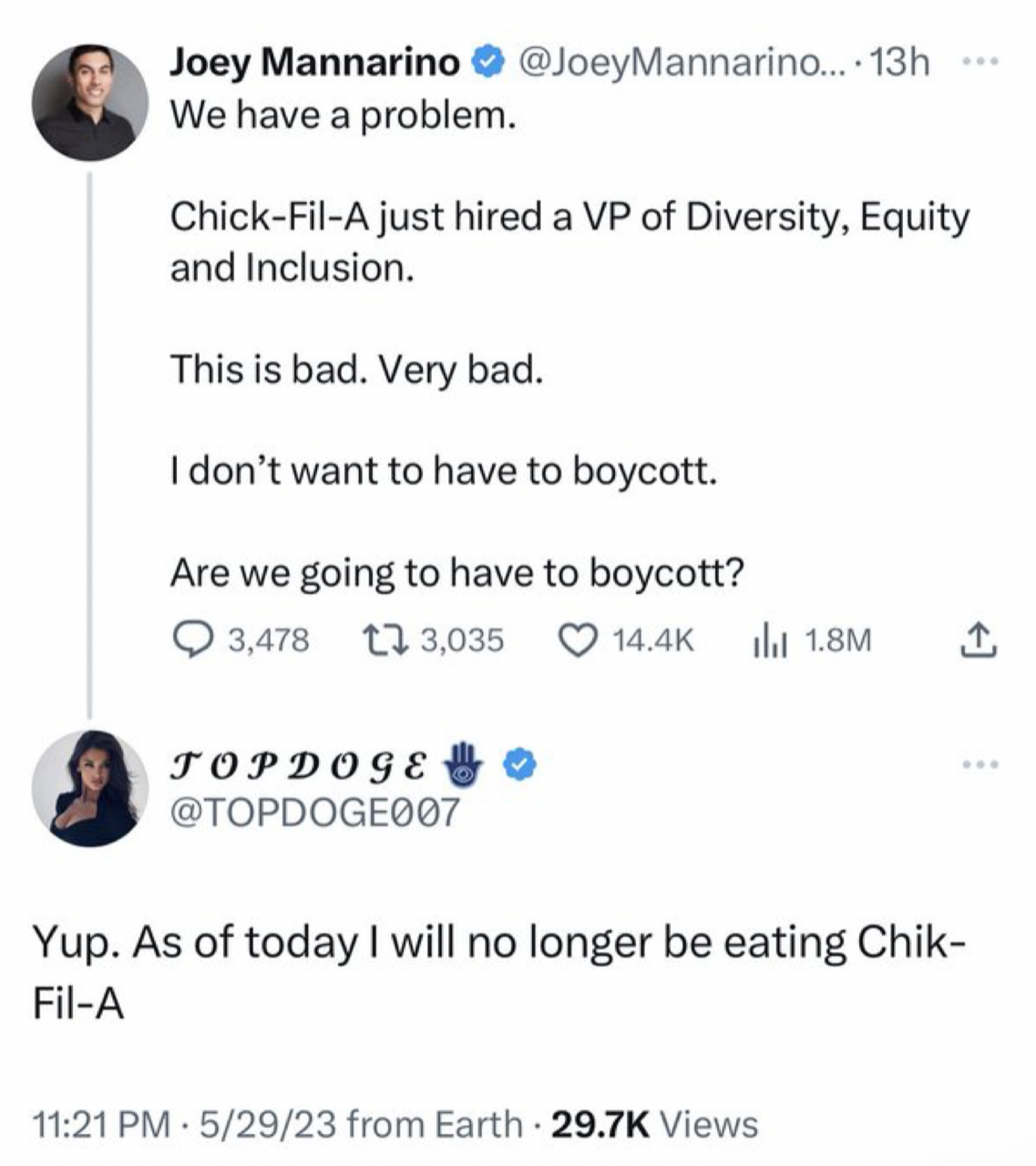Open the three-dot menu on TOPDOGE's reply
The height and width of the screenshot is (1166, 1036).
(x=980, y=764)
